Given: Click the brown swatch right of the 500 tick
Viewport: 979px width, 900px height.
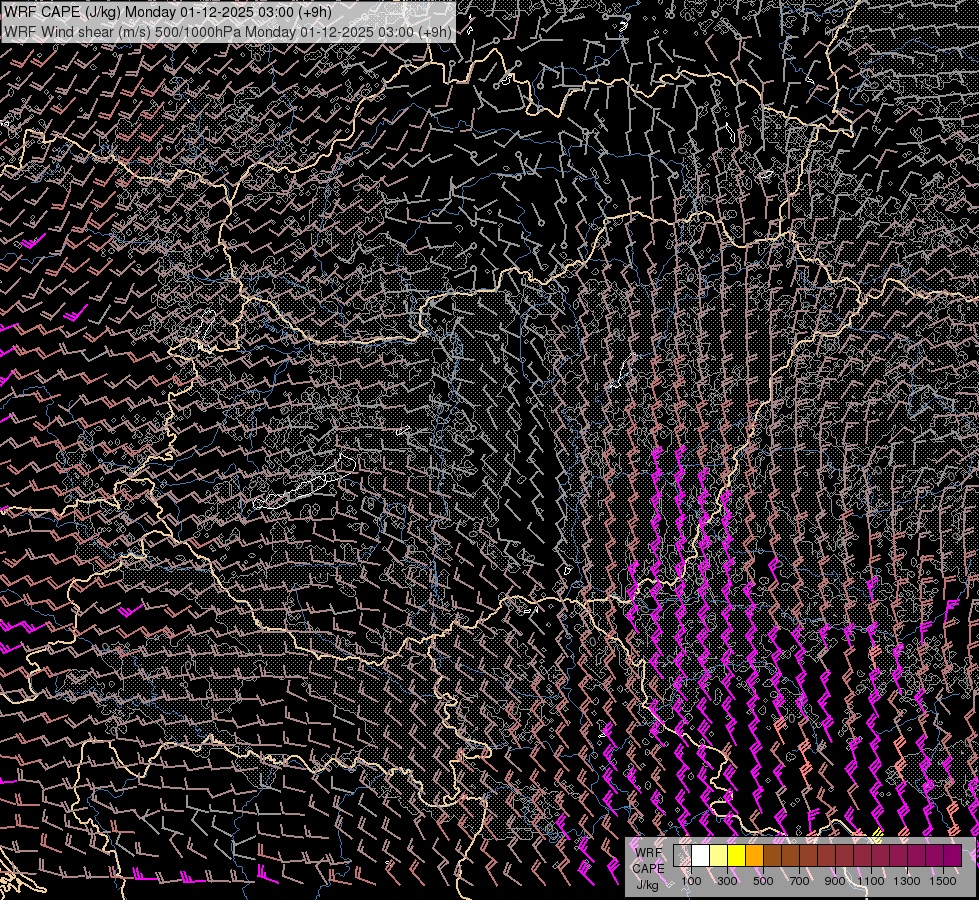Looking at the screenshot, I should click(x=773, y=856).
